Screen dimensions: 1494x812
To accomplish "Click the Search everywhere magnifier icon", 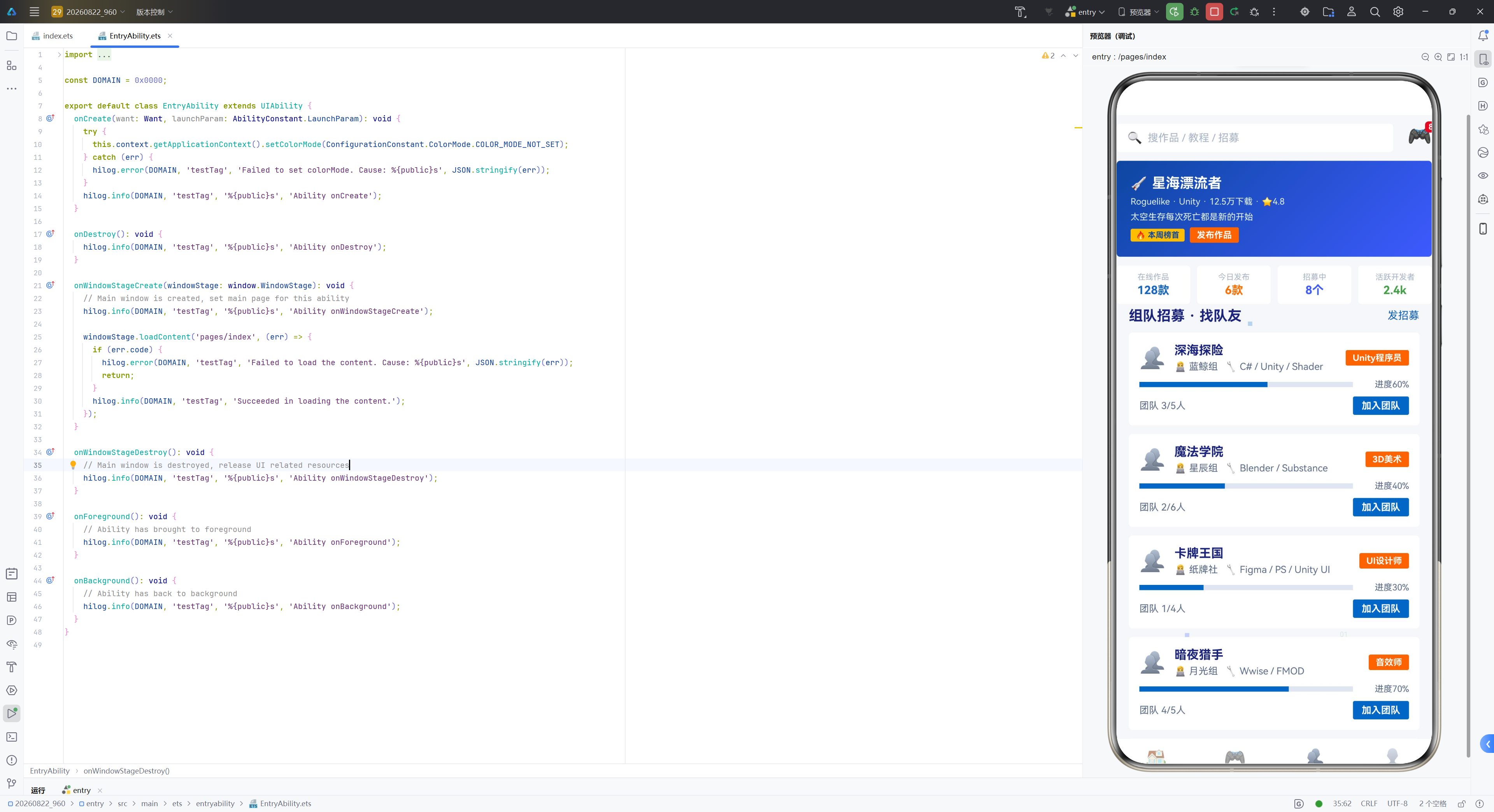I will [1375, 12].
